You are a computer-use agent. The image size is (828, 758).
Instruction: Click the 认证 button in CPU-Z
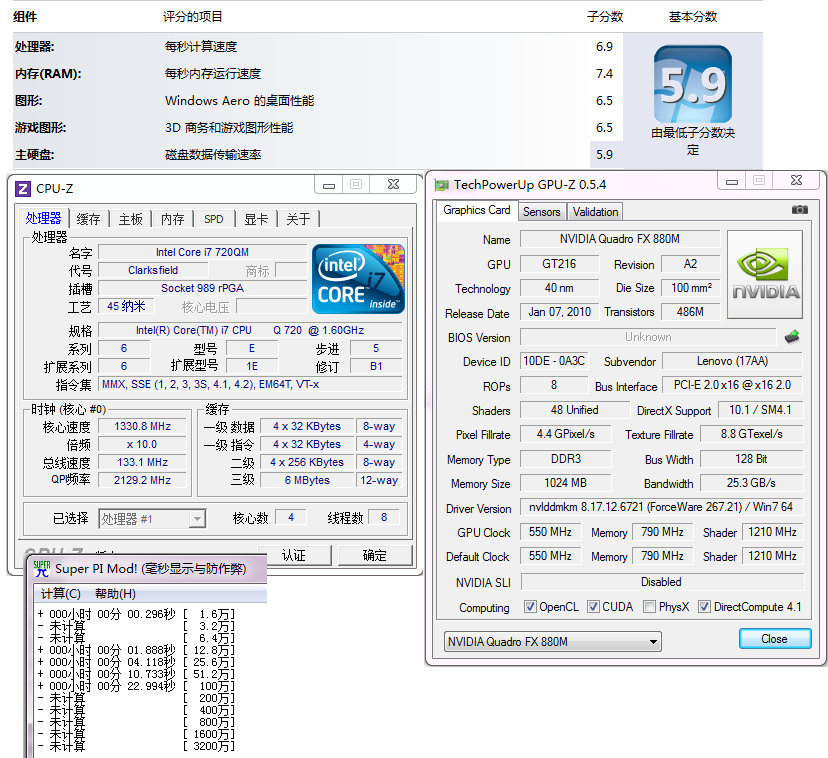(294, 555)
